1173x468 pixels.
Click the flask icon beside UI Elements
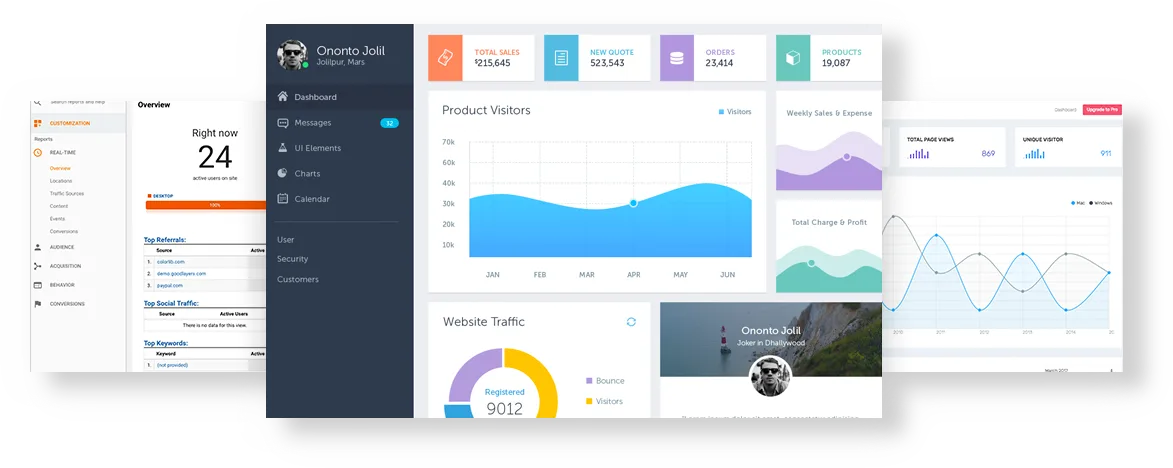283,148
